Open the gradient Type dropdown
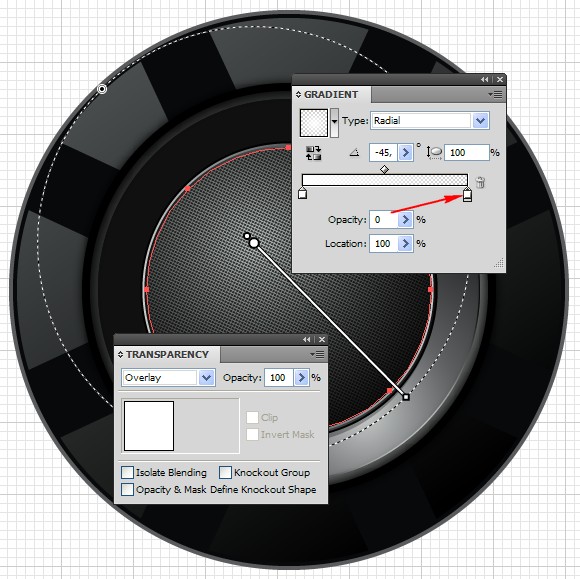Viewport: 580px width, 579px height. 480,121
